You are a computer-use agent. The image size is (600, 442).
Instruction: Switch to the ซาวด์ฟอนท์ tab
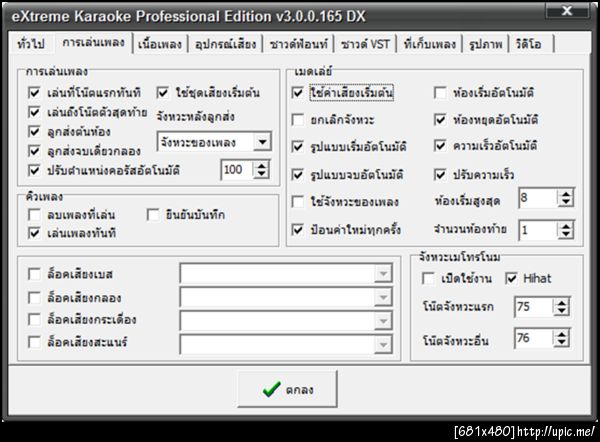point(298,44)
